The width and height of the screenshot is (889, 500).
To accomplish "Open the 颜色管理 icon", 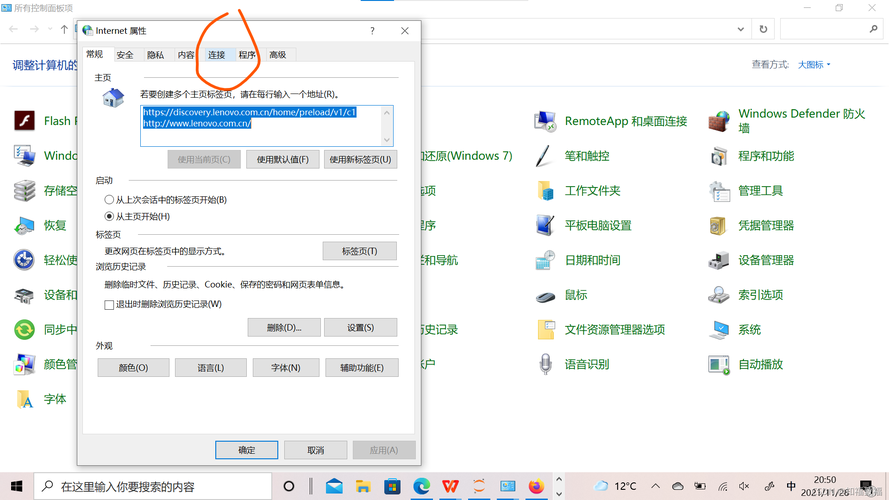I will pos(24,365).
